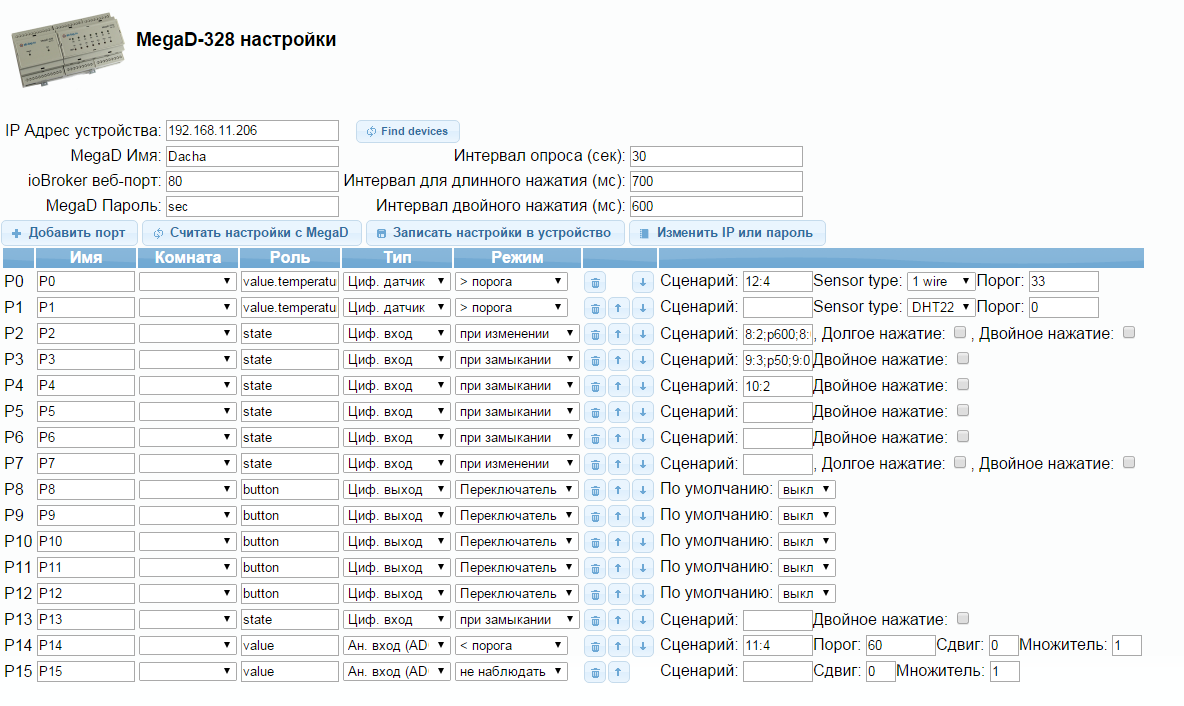Toggle double press checkbox for port P3
The width and height of the screenshot is (1184, 706).
(x=963, y=359)
